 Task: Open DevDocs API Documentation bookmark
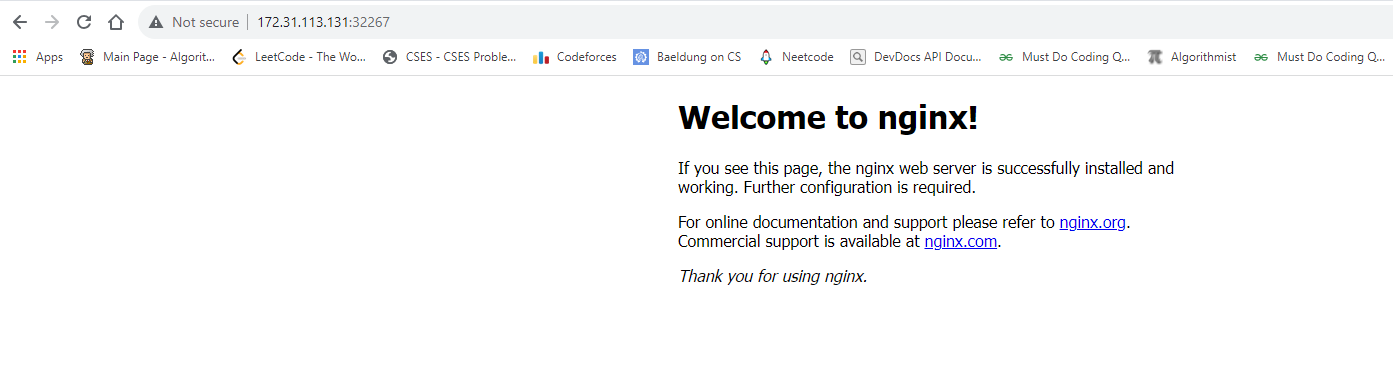tap(916, 57)
